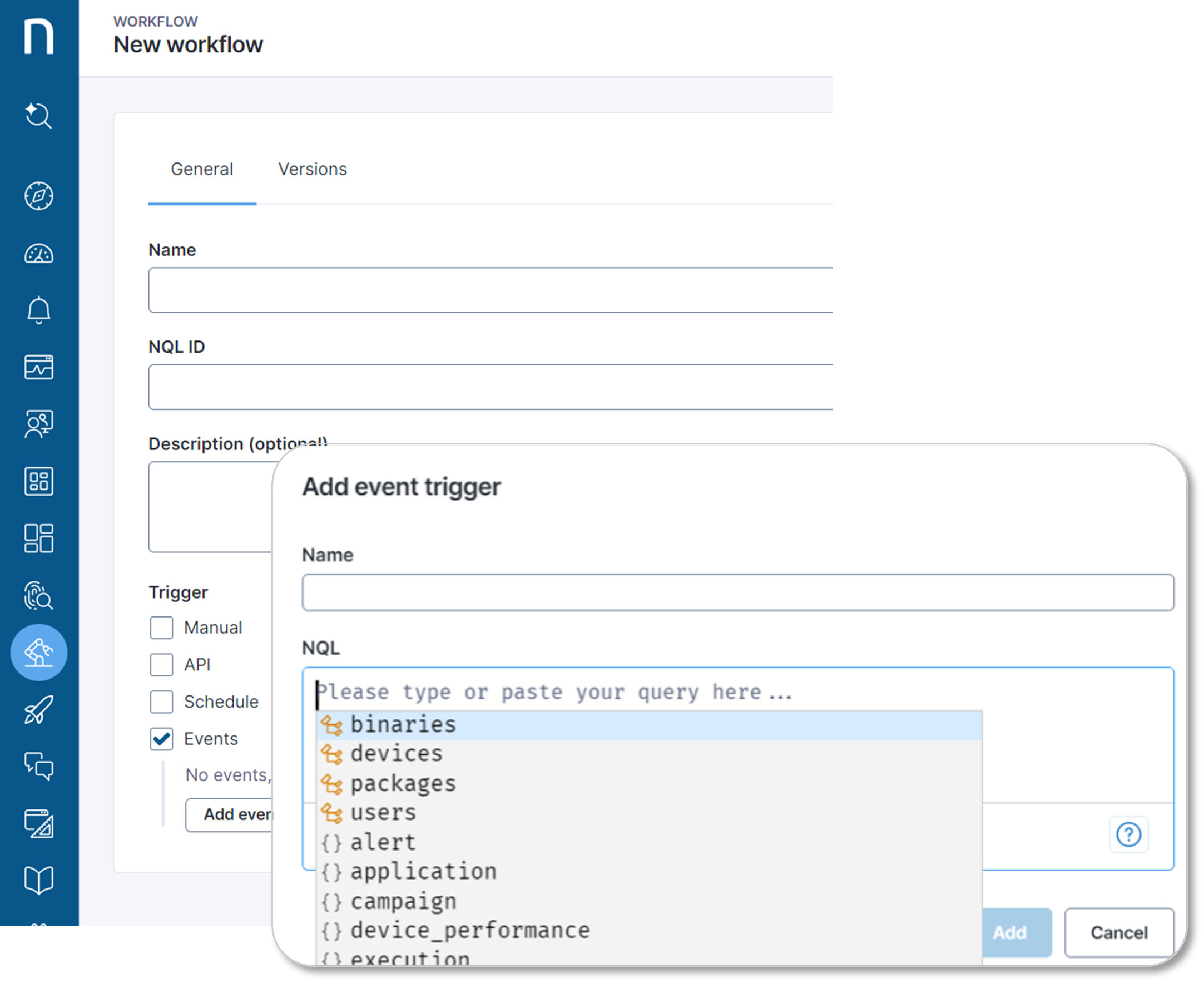Image resolution: width=1204 pixels, height=983 pixels.
Task: Select the dashboard gauge icon in the sidebar
Action: (x=38, y=254)
